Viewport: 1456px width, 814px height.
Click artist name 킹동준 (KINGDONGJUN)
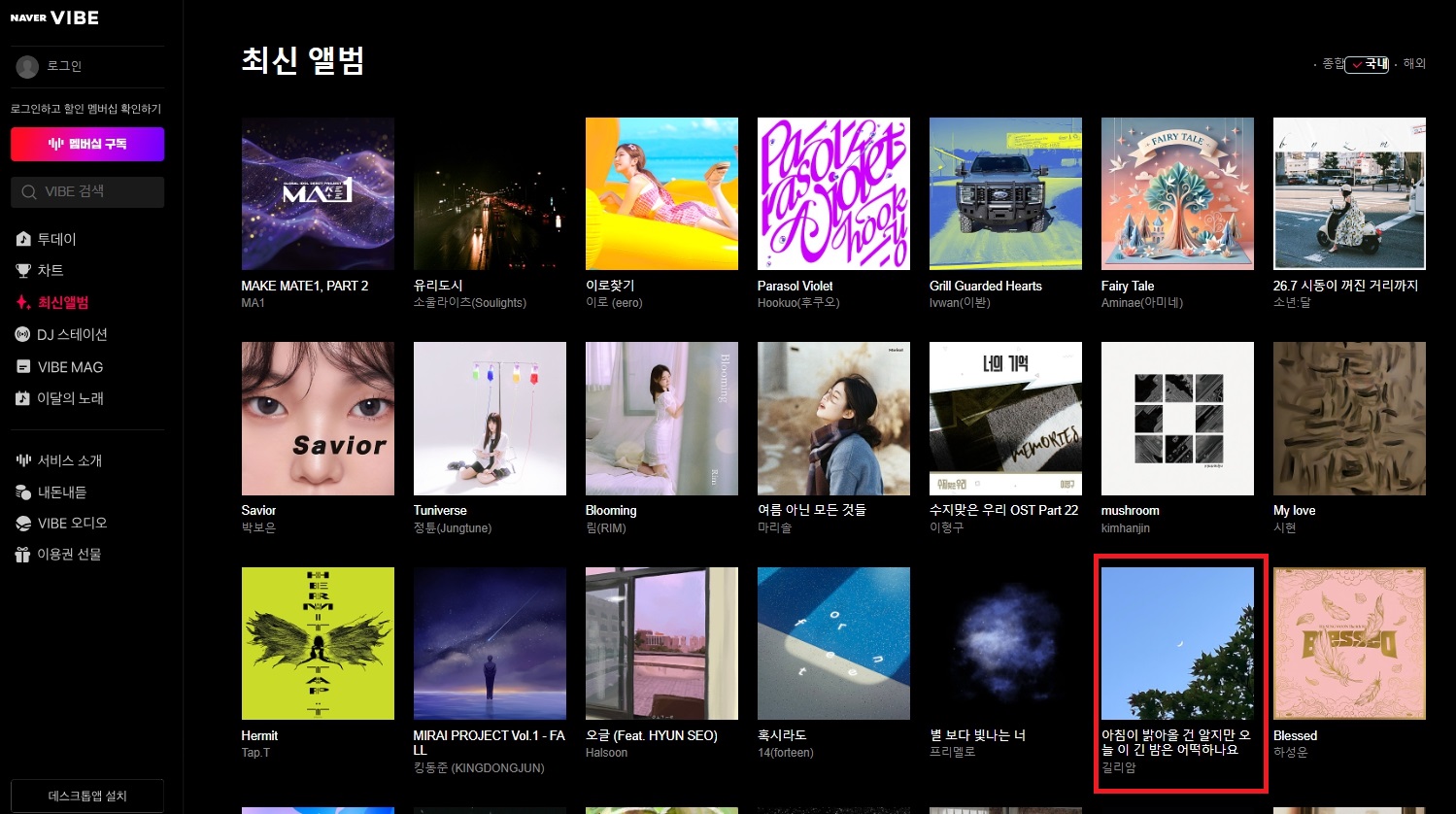pyautogui.click(x=479, y=767)
